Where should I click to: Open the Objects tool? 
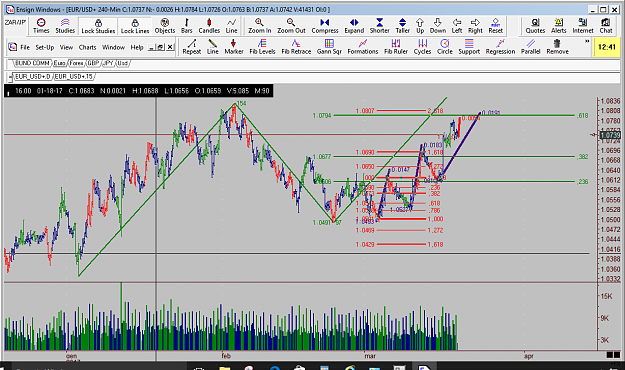click(x=165, y=26)
